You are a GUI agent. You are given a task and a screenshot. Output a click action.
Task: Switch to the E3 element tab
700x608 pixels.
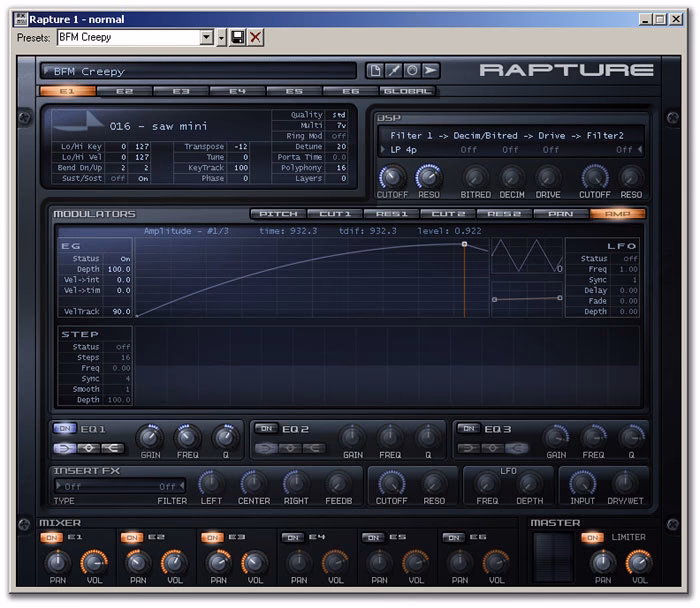click(x=181, y=91)
